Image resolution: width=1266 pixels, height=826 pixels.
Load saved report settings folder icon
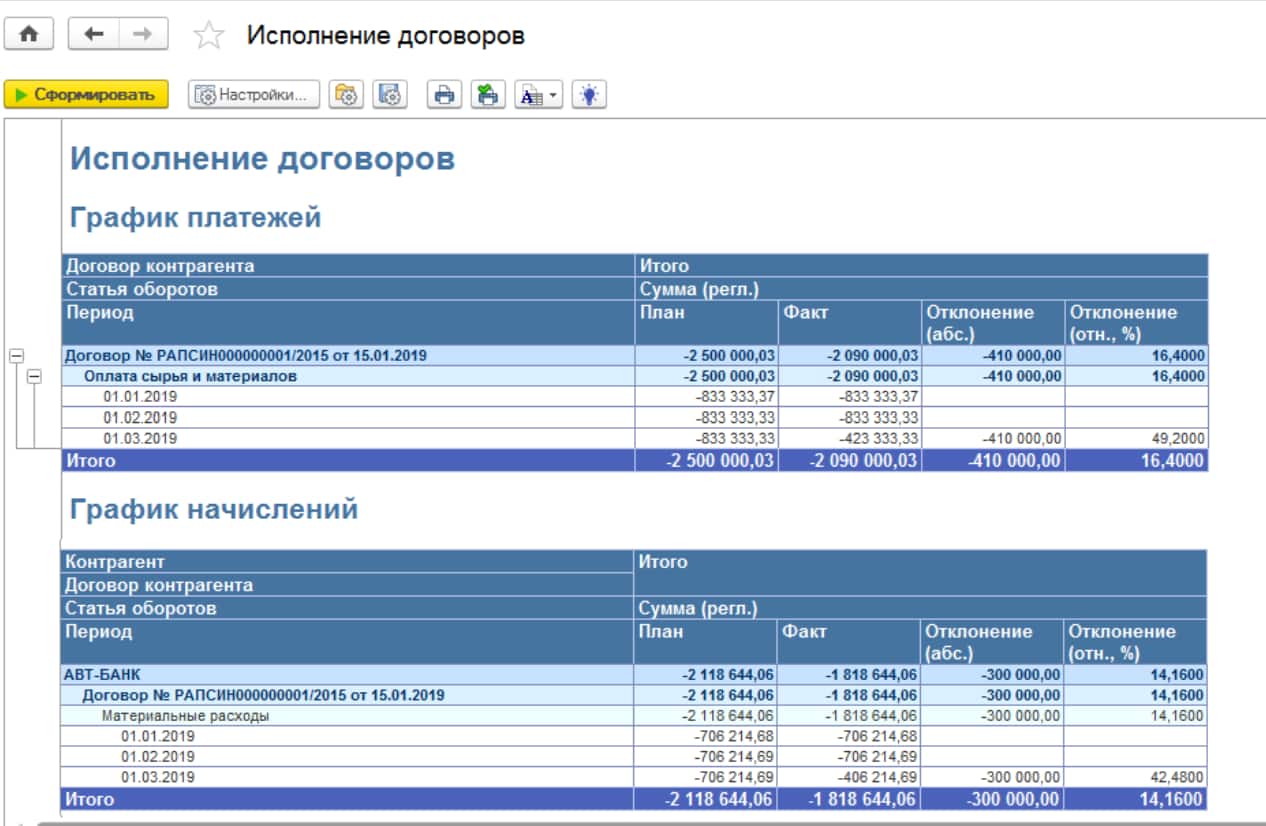[x=346, y=95]
